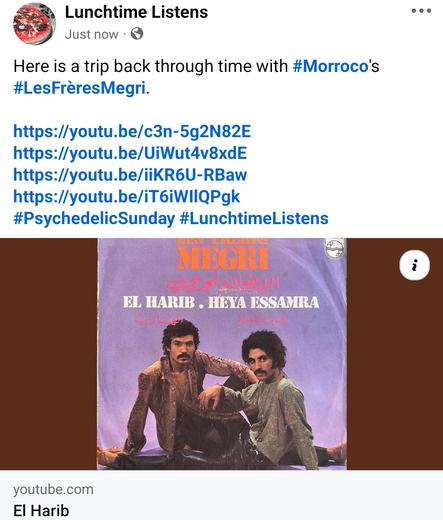This screenshot has height=520, width=443.
Task: Click the Philips logo on album cover
Action: [x=335, y=248]
